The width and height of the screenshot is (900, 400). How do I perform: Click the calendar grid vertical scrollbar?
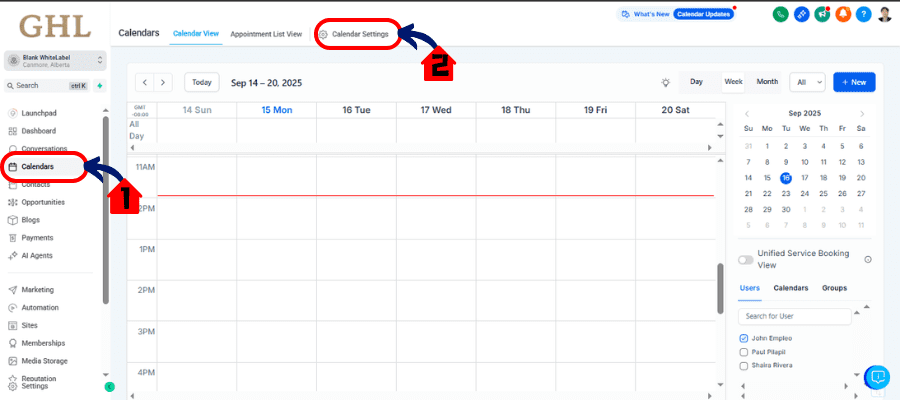pos(720,289)
